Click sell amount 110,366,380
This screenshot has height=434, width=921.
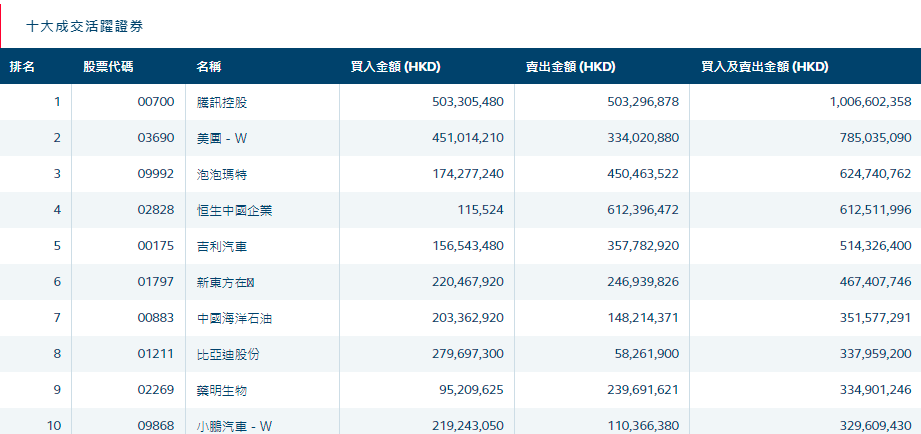pyautogui.click(x=644, y=425)
